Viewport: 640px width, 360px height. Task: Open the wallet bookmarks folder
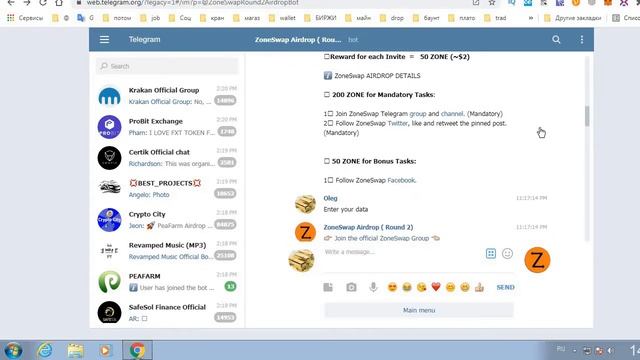pyautogui.click(x=282, y=18)
